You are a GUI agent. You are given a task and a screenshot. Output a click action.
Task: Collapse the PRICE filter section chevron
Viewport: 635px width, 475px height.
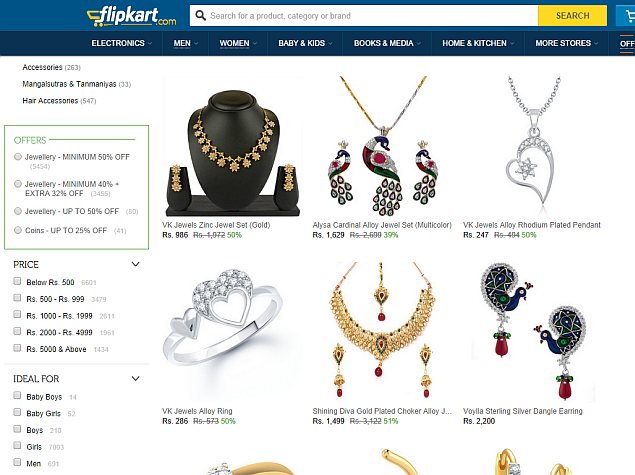coord(136,264)
